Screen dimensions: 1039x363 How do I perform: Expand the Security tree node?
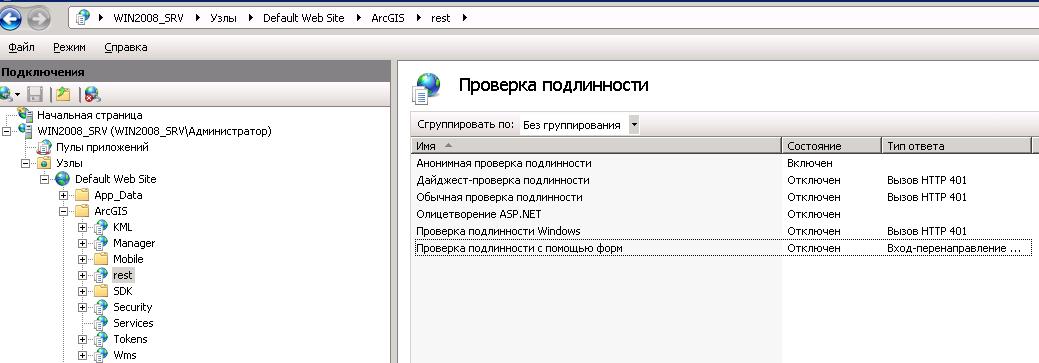pyautogui.click(x=82, y=307)
